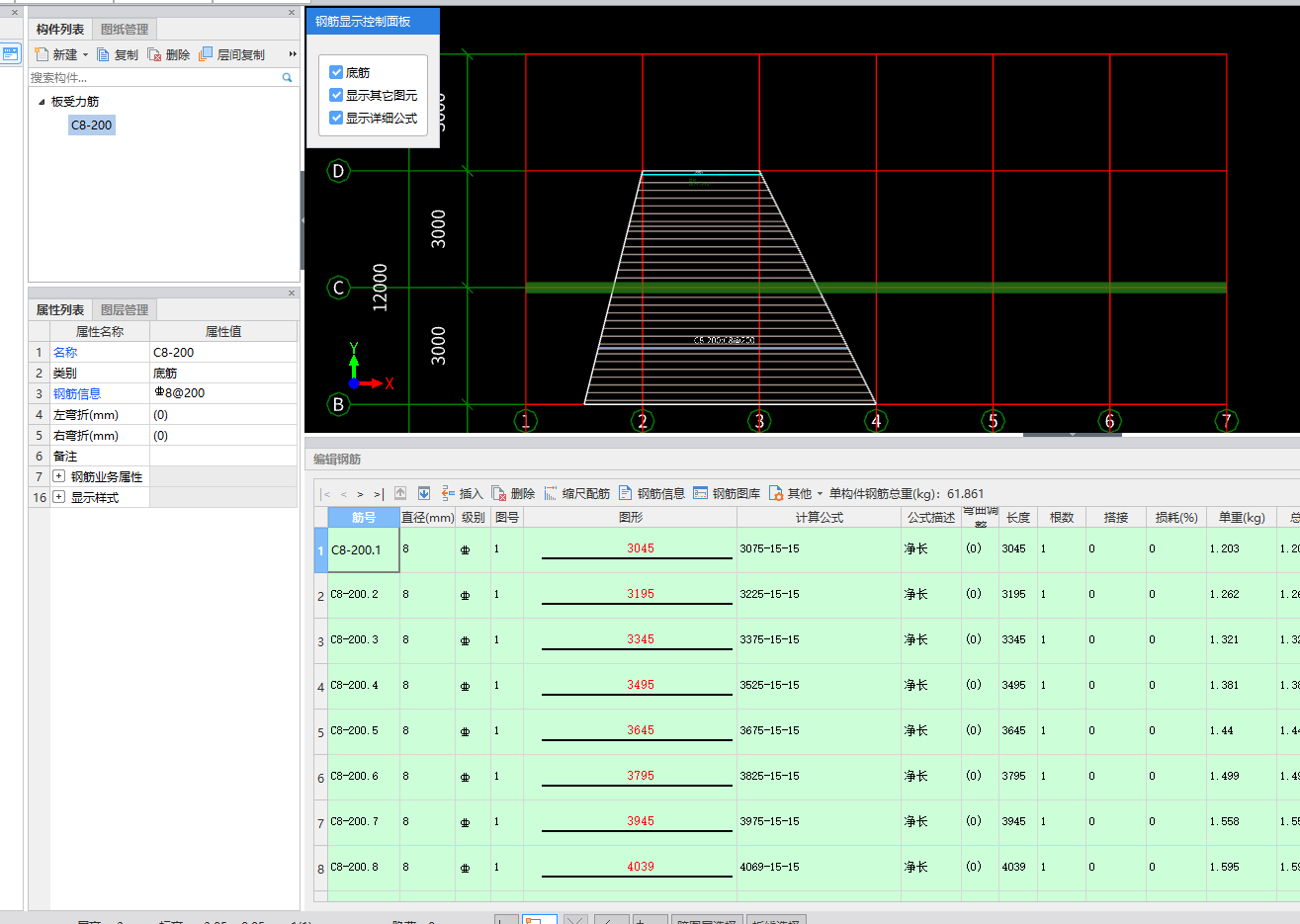Image resolution: width=1300 pixels, height=924 pixels.
Task: Click the component search field
Action: [155, 77]
